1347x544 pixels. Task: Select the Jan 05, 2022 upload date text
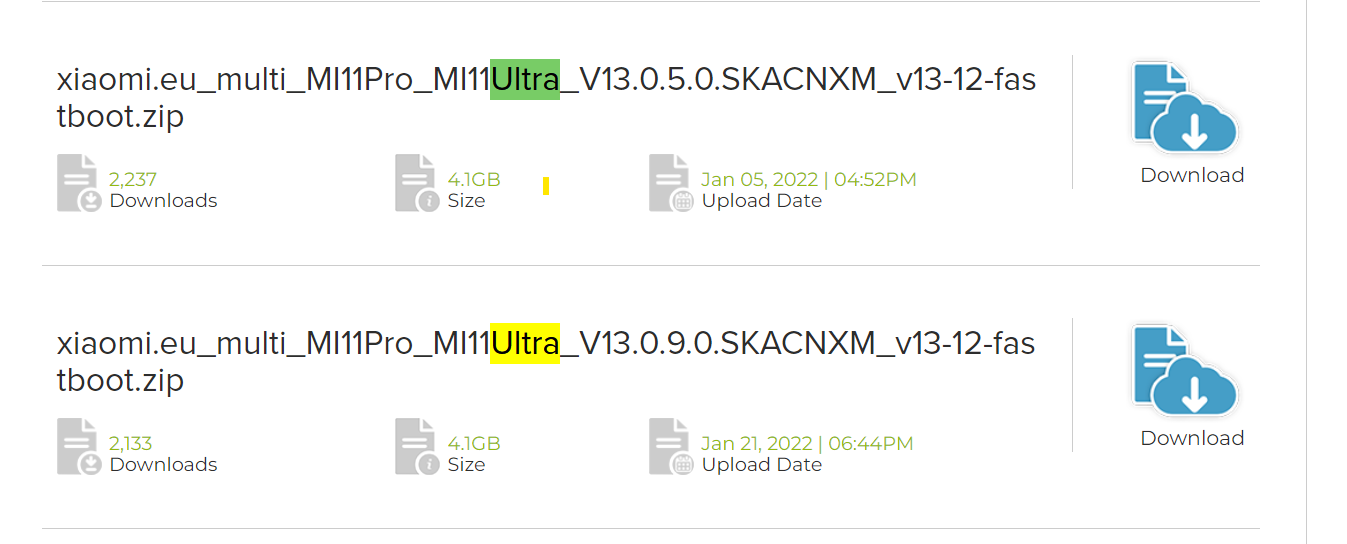coord(808,180)
